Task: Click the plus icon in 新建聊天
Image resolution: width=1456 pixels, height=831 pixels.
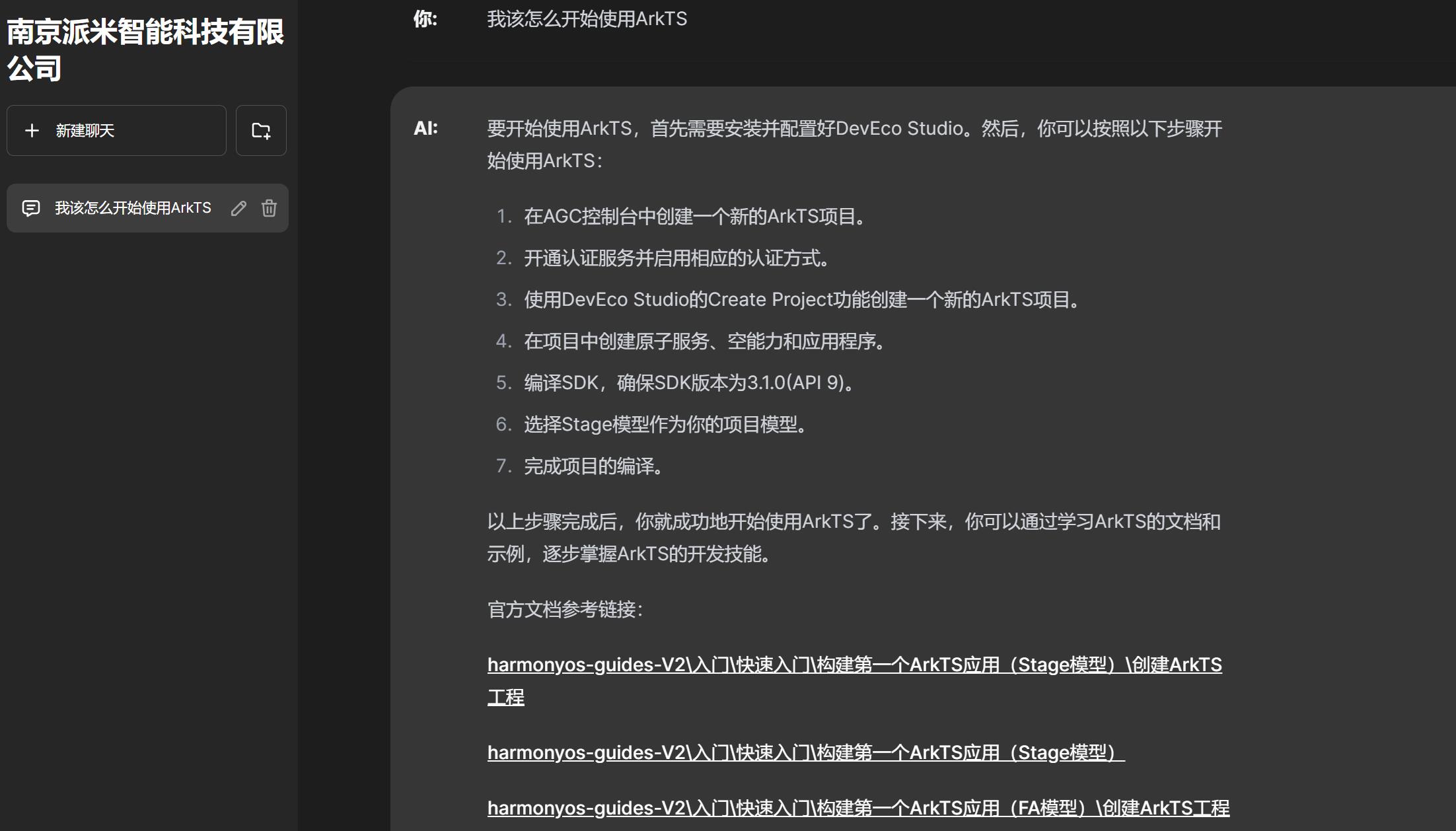Action: point(32,130)
